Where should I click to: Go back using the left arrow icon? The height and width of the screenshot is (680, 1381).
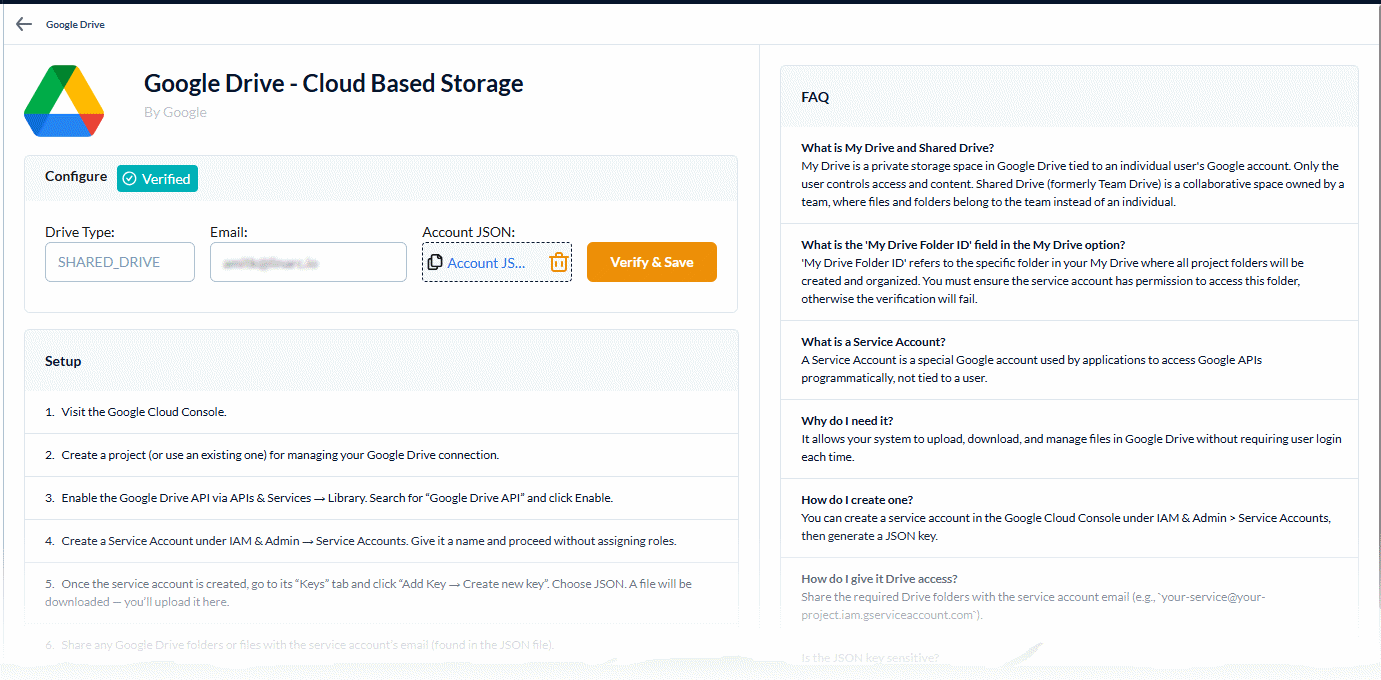pos(24,24)
